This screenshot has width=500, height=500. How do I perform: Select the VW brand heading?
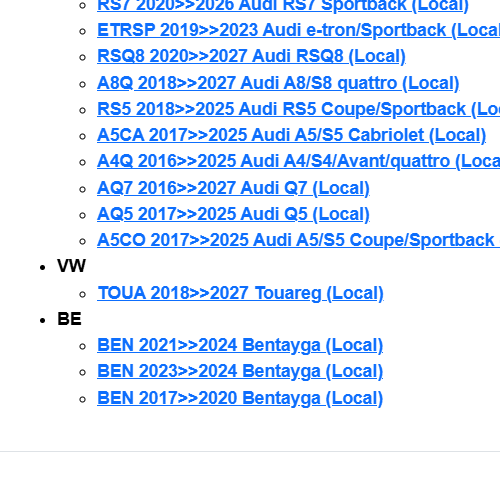click(71, 266)
